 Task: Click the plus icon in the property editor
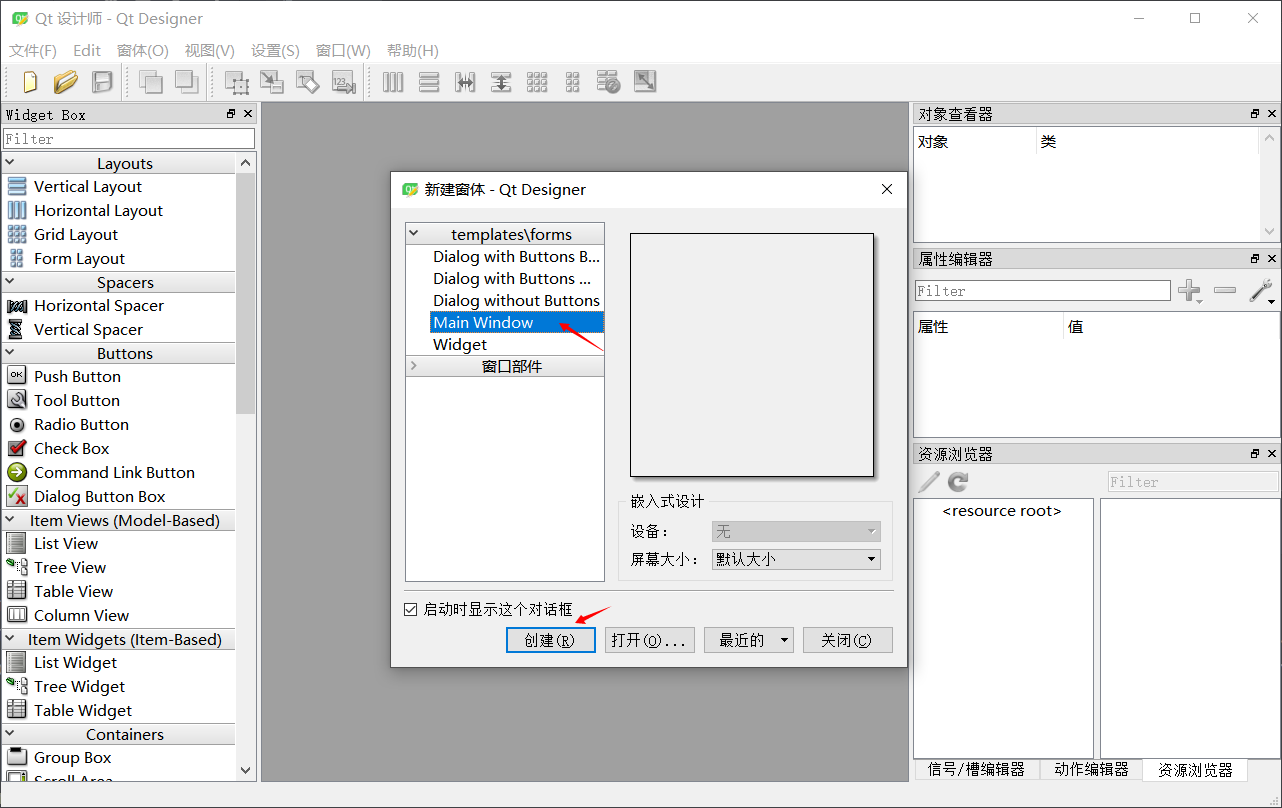1189,291
